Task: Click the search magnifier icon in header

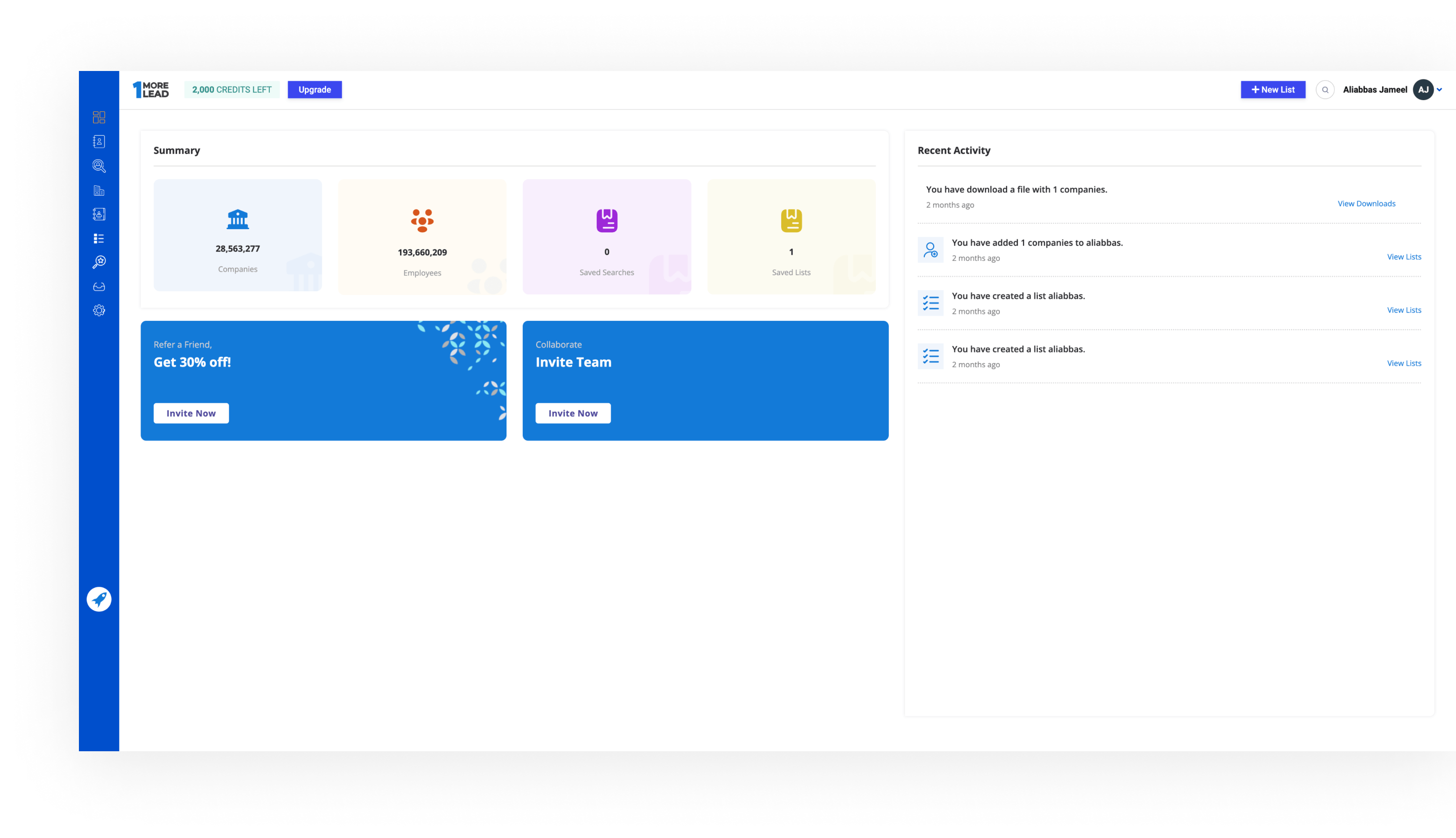Action: [1325, 90]
